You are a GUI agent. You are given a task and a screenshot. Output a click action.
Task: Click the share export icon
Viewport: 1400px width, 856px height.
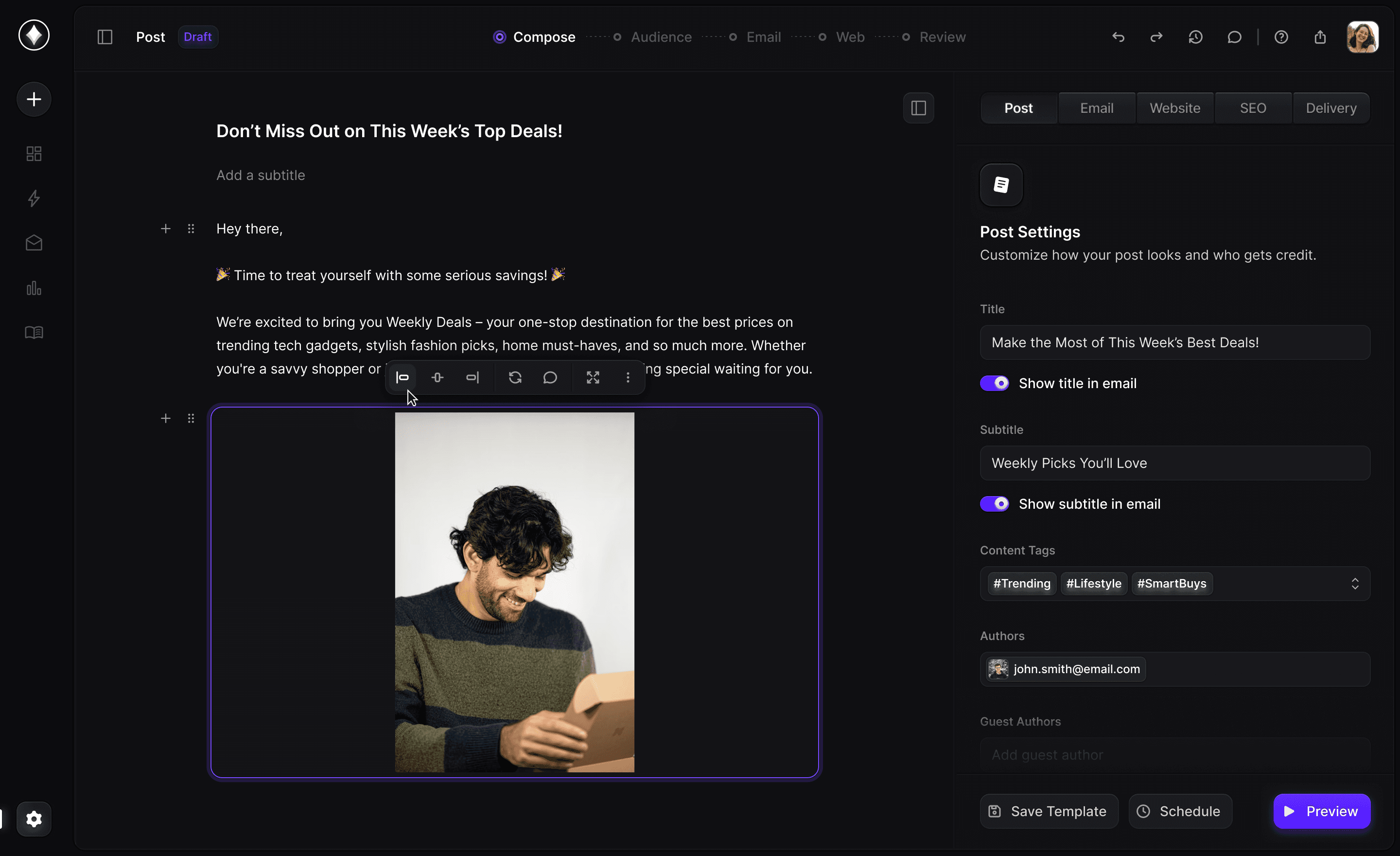coord(1319,37)
